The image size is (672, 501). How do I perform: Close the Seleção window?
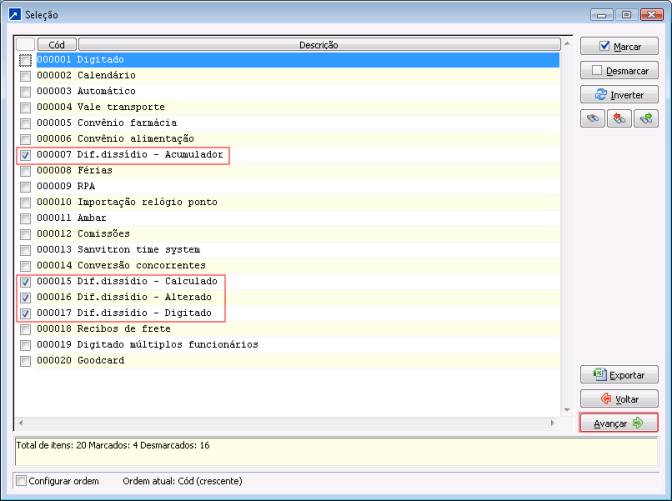652,15
